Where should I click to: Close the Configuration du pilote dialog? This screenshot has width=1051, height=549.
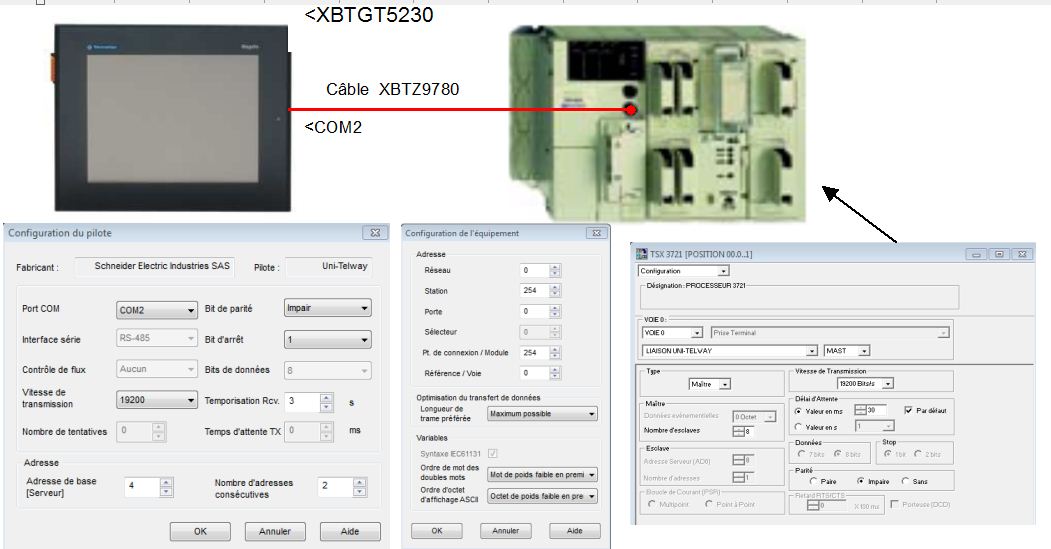click(375, 233)
